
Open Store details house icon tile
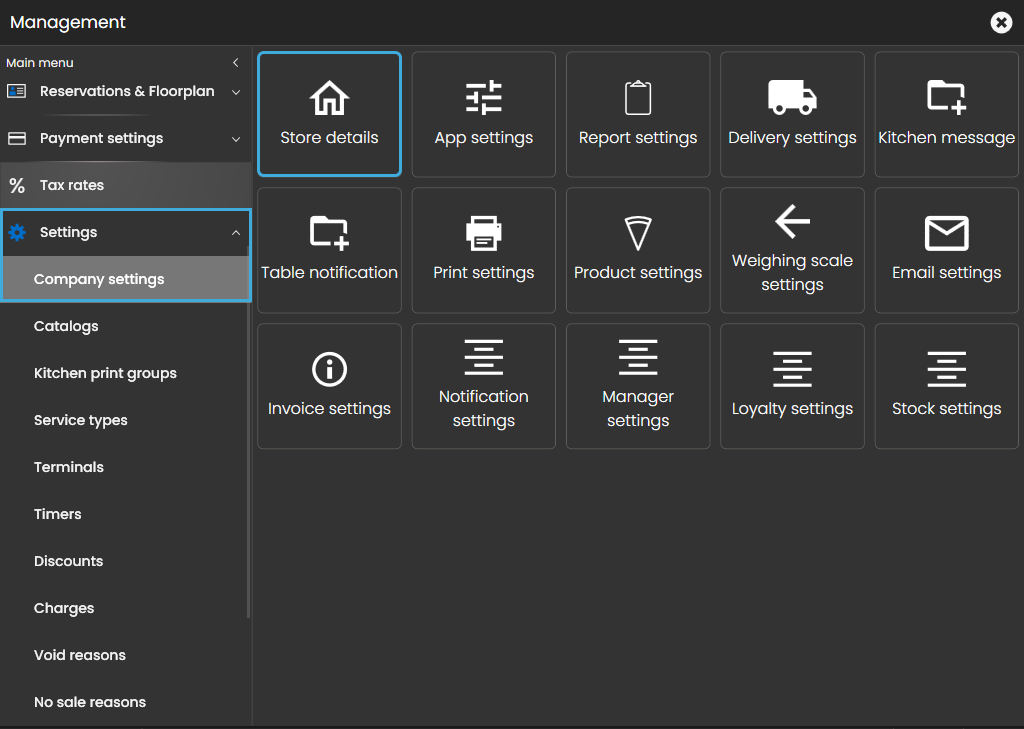coord(329,99)
